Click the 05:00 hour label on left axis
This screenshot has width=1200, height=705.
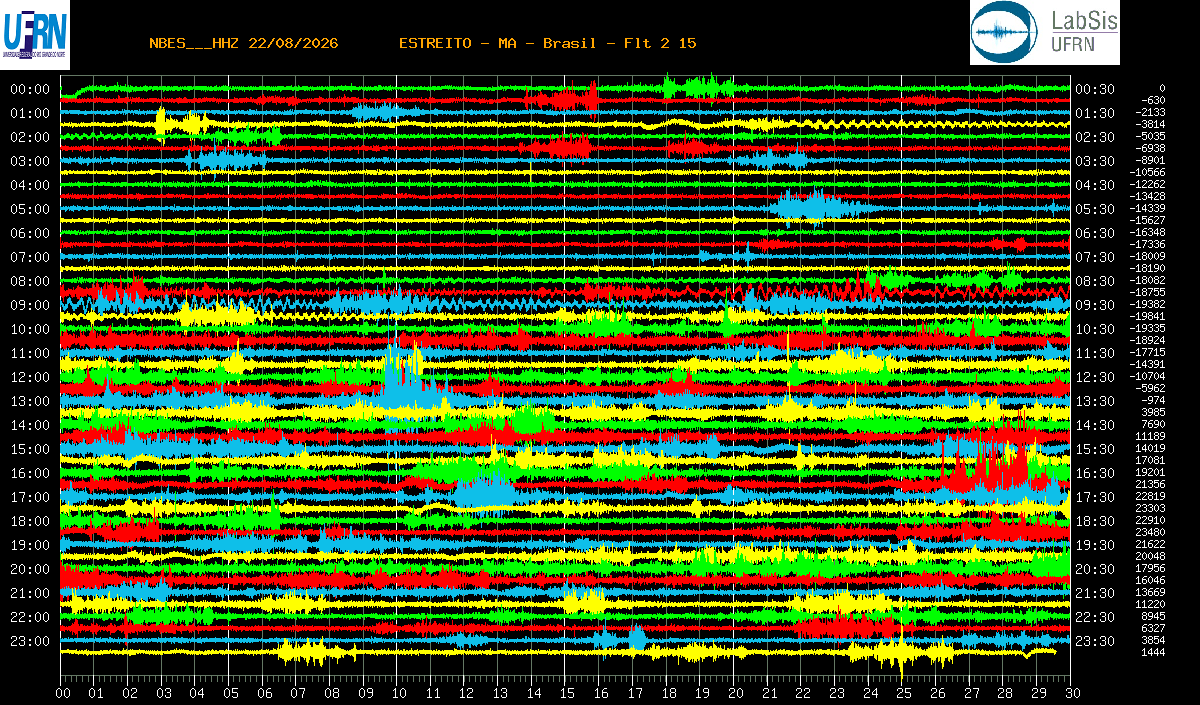point(30,209)
